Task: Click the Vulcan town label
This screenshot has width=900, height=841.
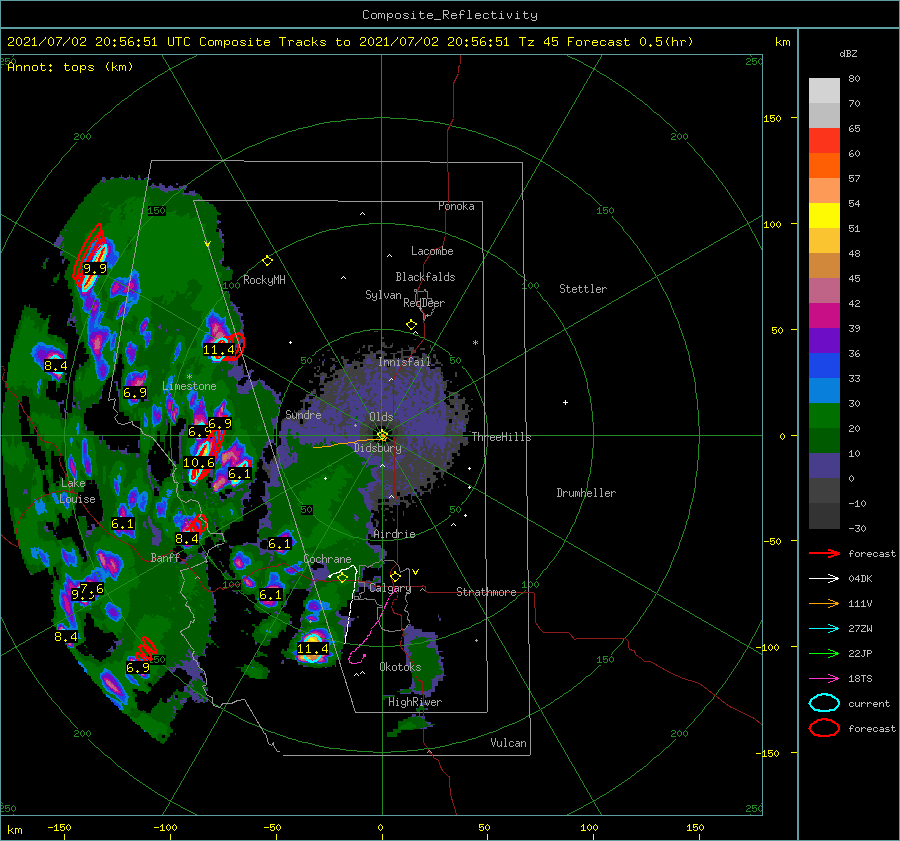Action: tap(508, 743)
